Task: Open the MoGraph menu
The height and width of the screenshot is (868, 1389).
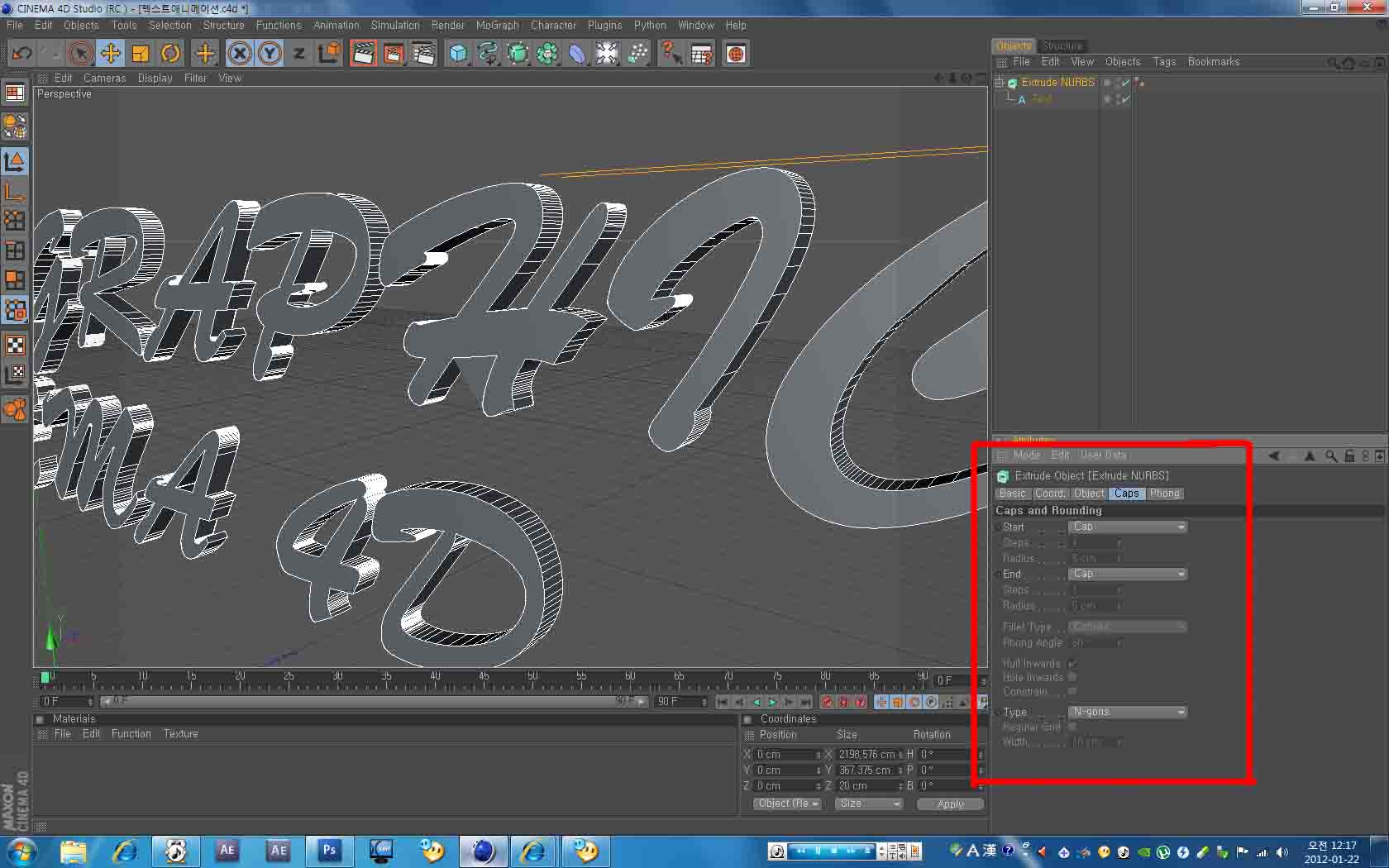Action: pyautogui.click(x=498, y=26)
